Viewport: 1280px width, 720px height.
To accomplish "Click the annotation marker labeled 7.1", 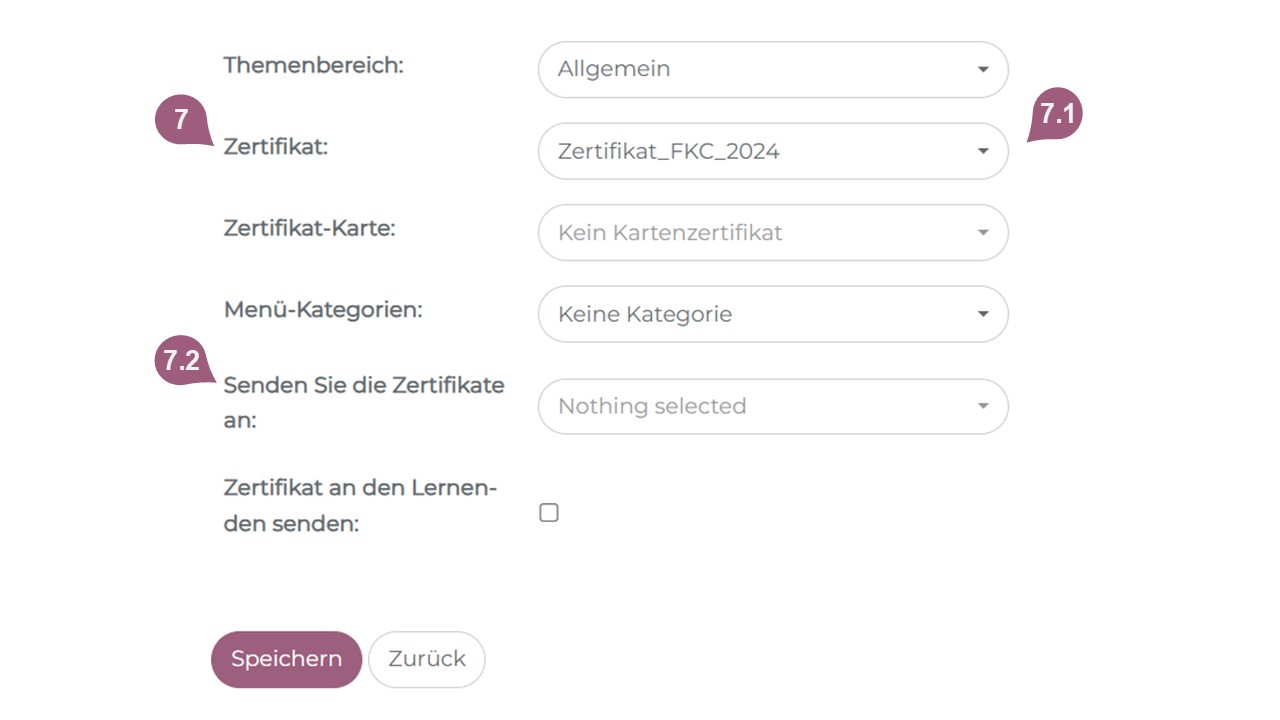I will [1057, 115].
